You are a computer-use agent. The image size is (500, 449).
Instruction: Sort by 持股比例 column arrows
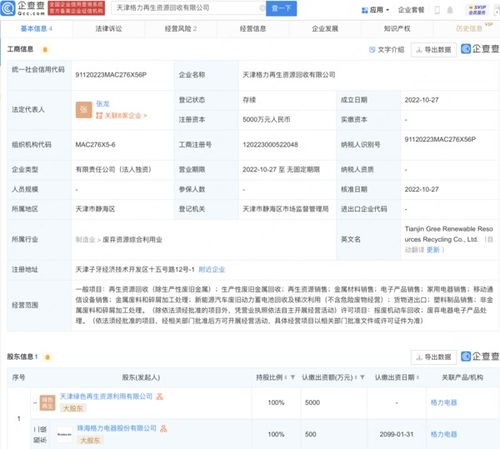tap(286, 377)
